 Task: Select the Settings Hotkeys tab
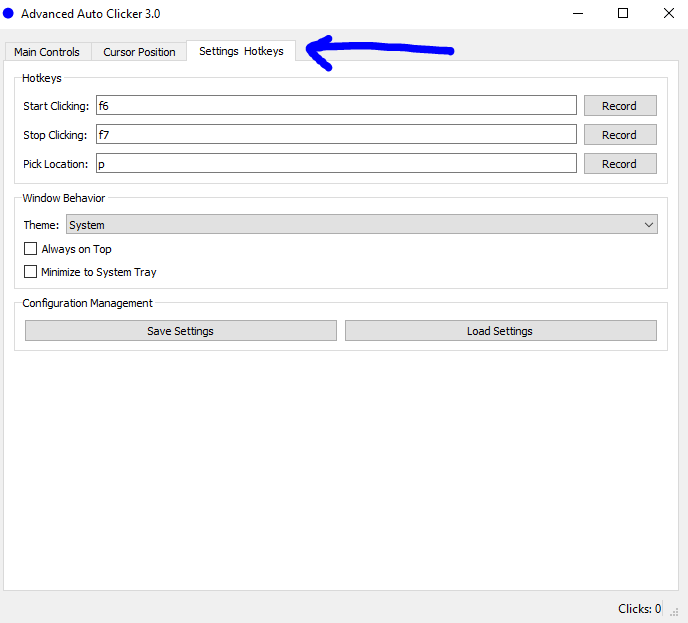[241, 51]
